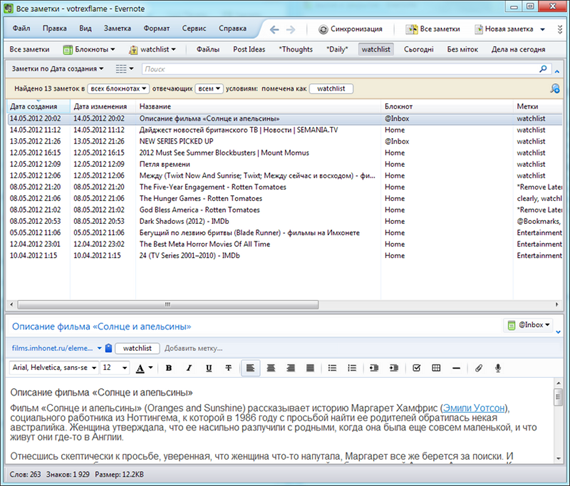Screen dimensions: 570x486
Task: Insert bulleted list
Action: click(332, 368)
